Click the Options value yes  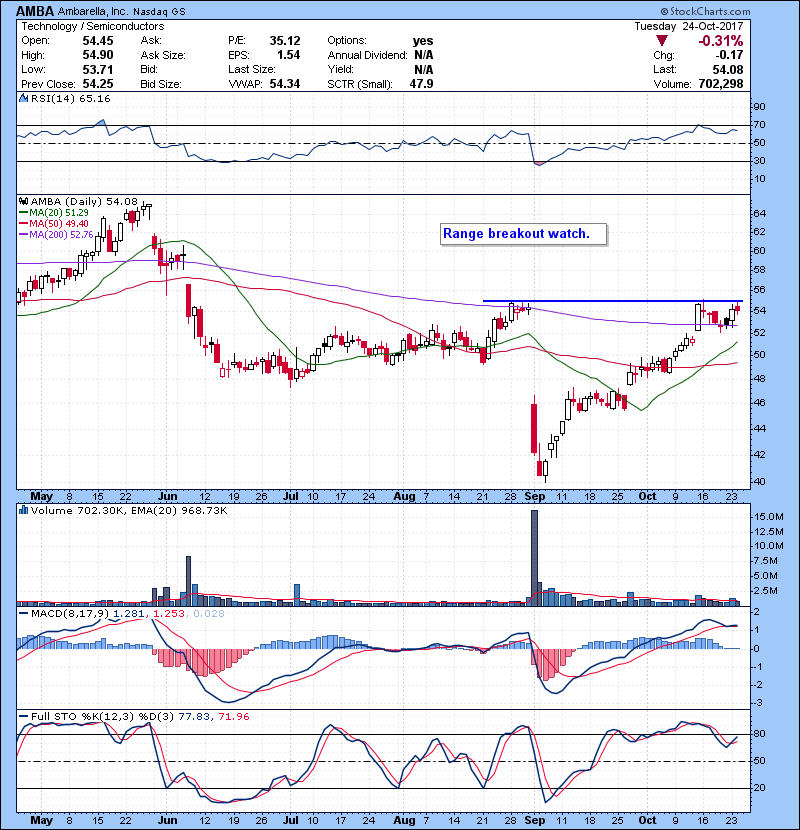coord(423,41)
